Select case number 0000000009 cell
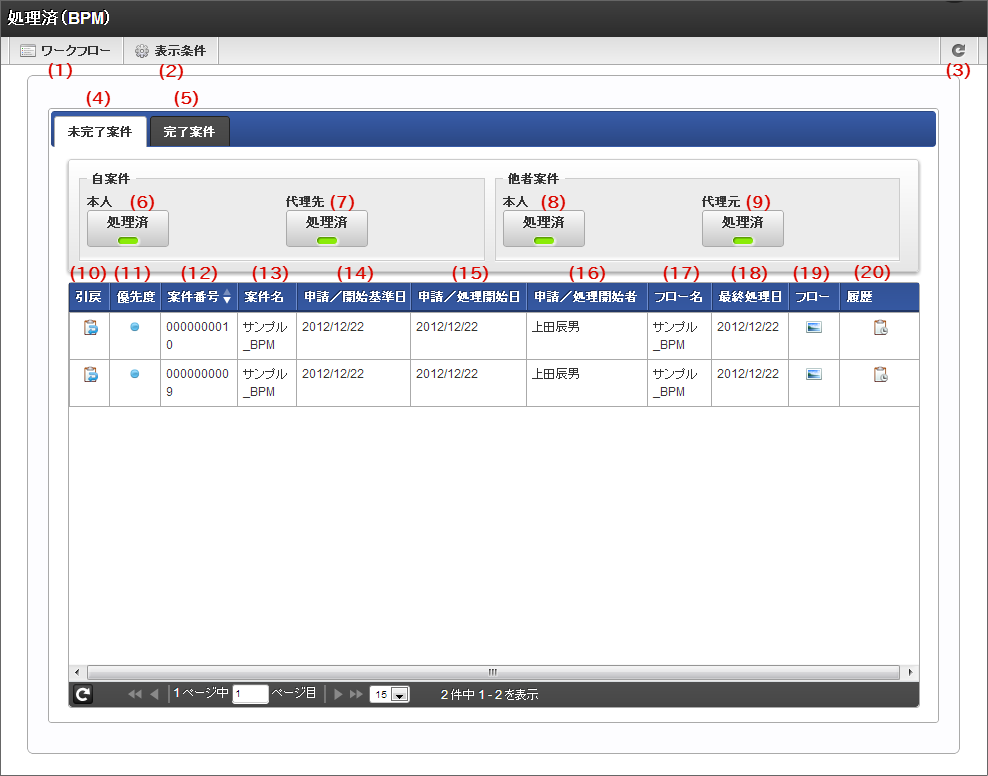Image resolution: width=988 pixels, height=776 pixels. coord(199,383)
